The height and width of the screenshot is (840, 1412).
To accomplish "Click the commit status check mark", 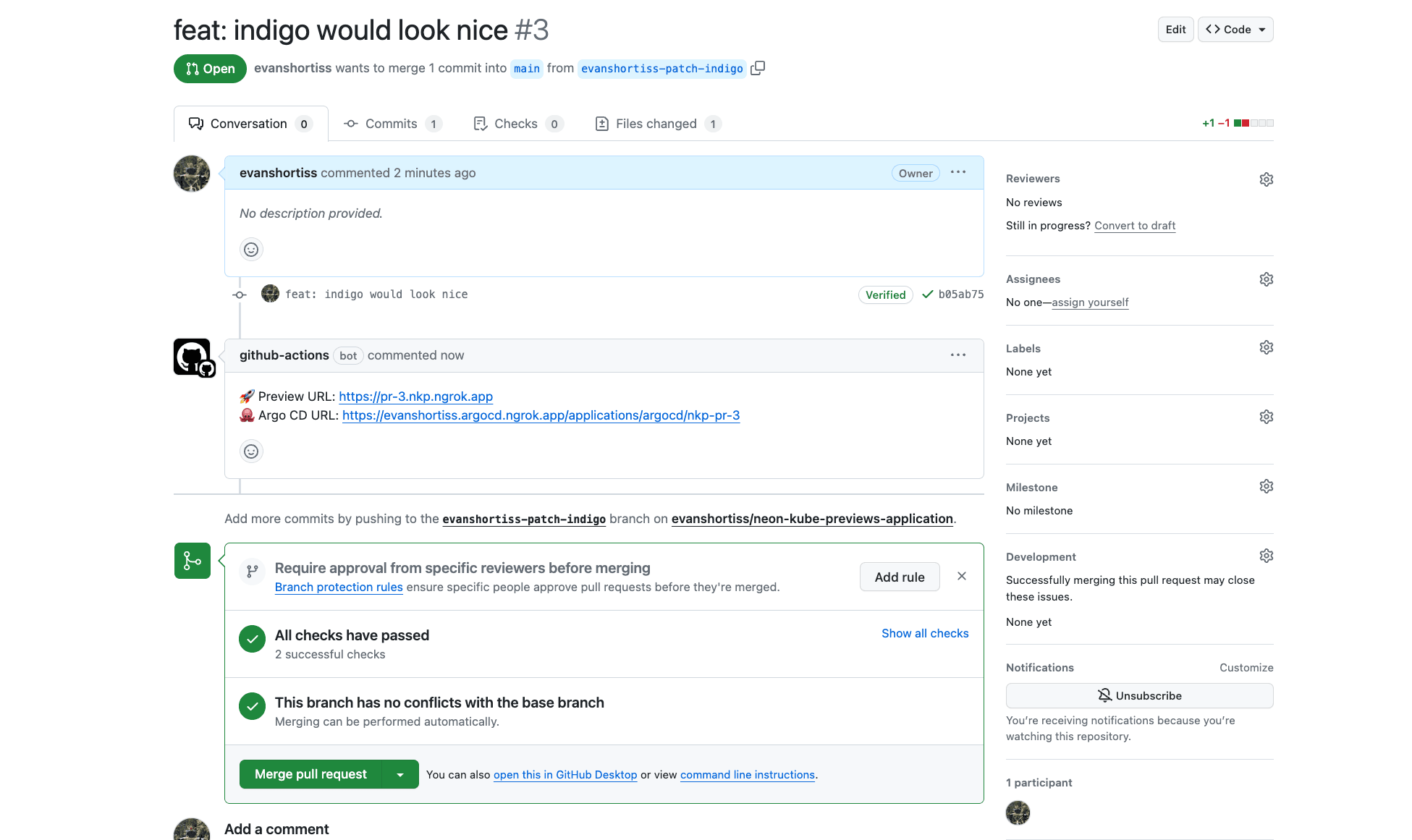I will pos(927,294).
